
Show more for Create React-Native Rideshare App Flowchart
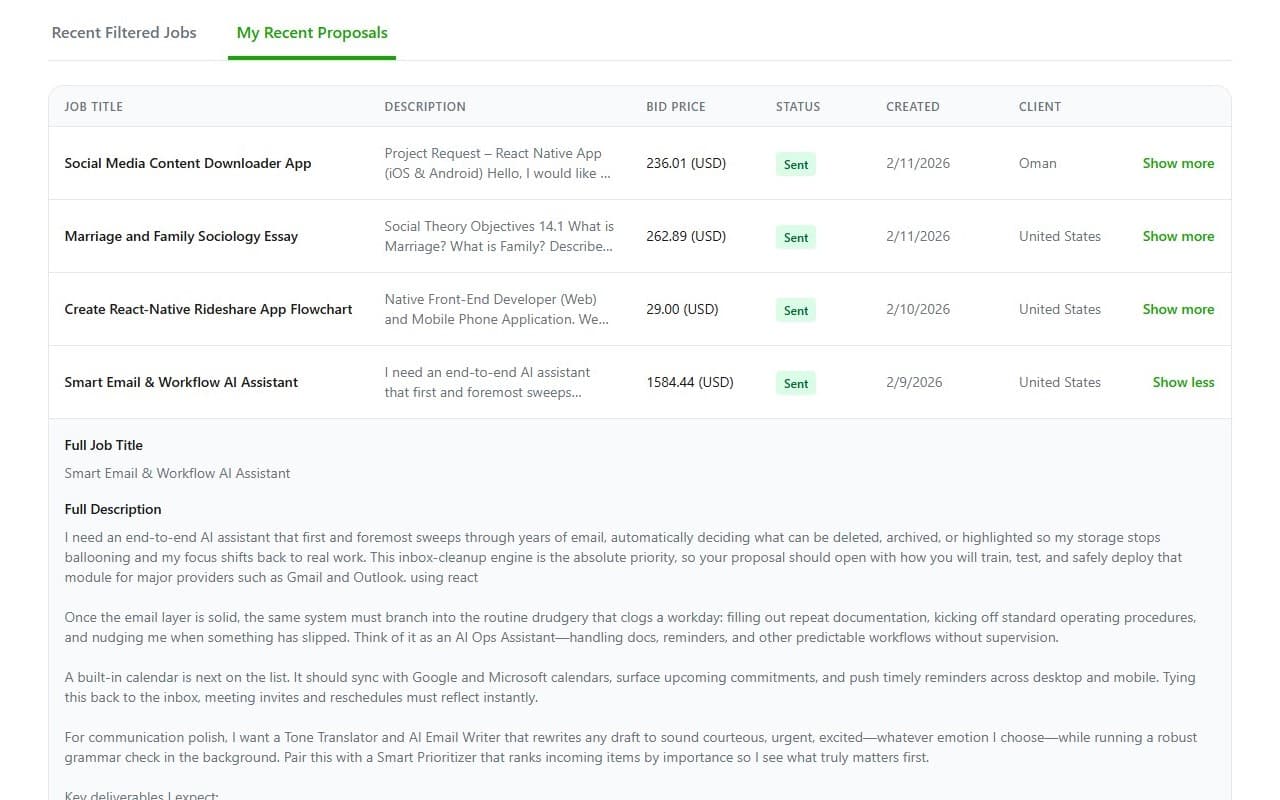point(1178,309)
